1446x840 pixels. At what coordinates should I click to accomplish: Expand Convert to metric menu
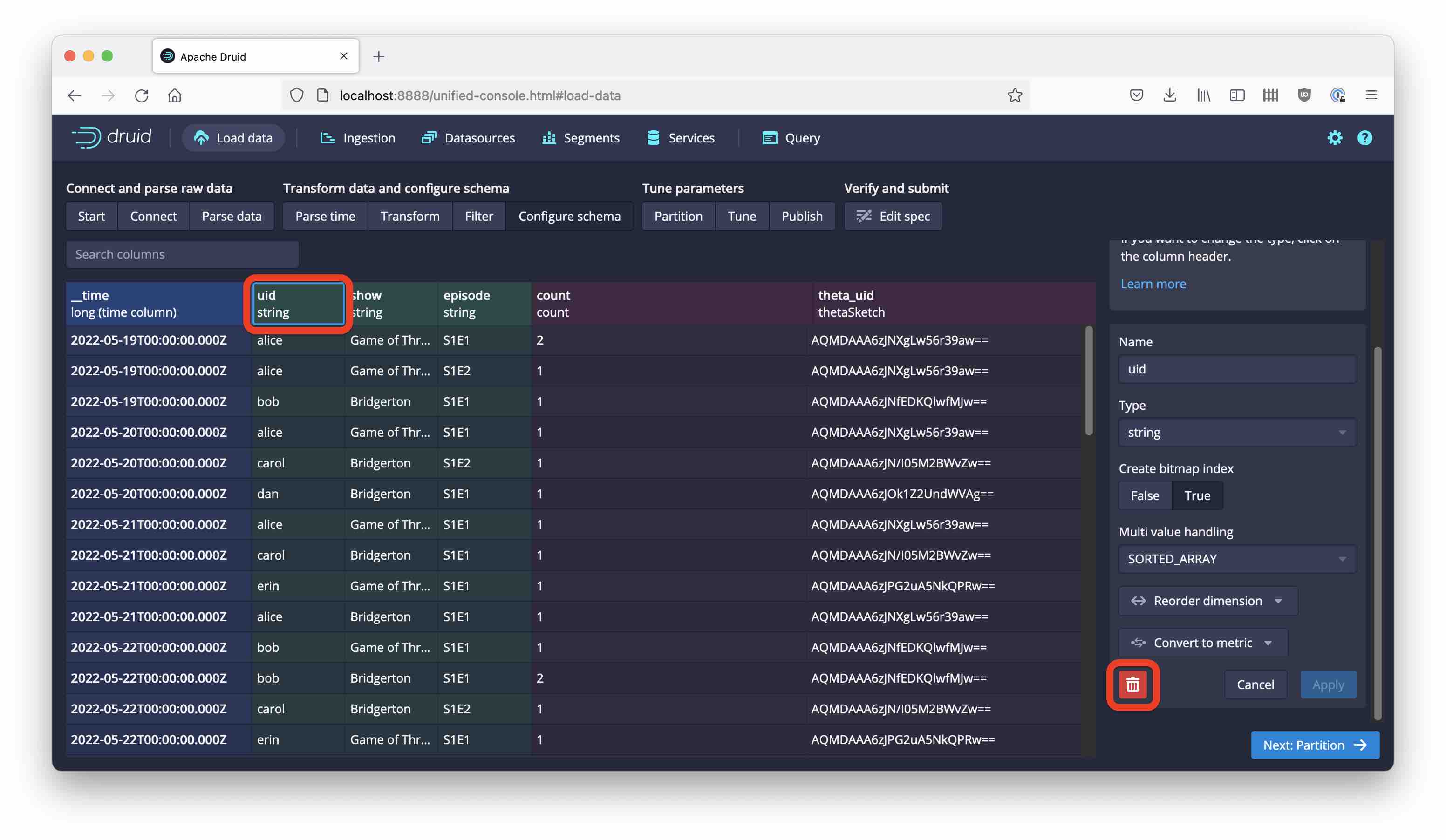pyautogui.click(x=1202, y=643)
